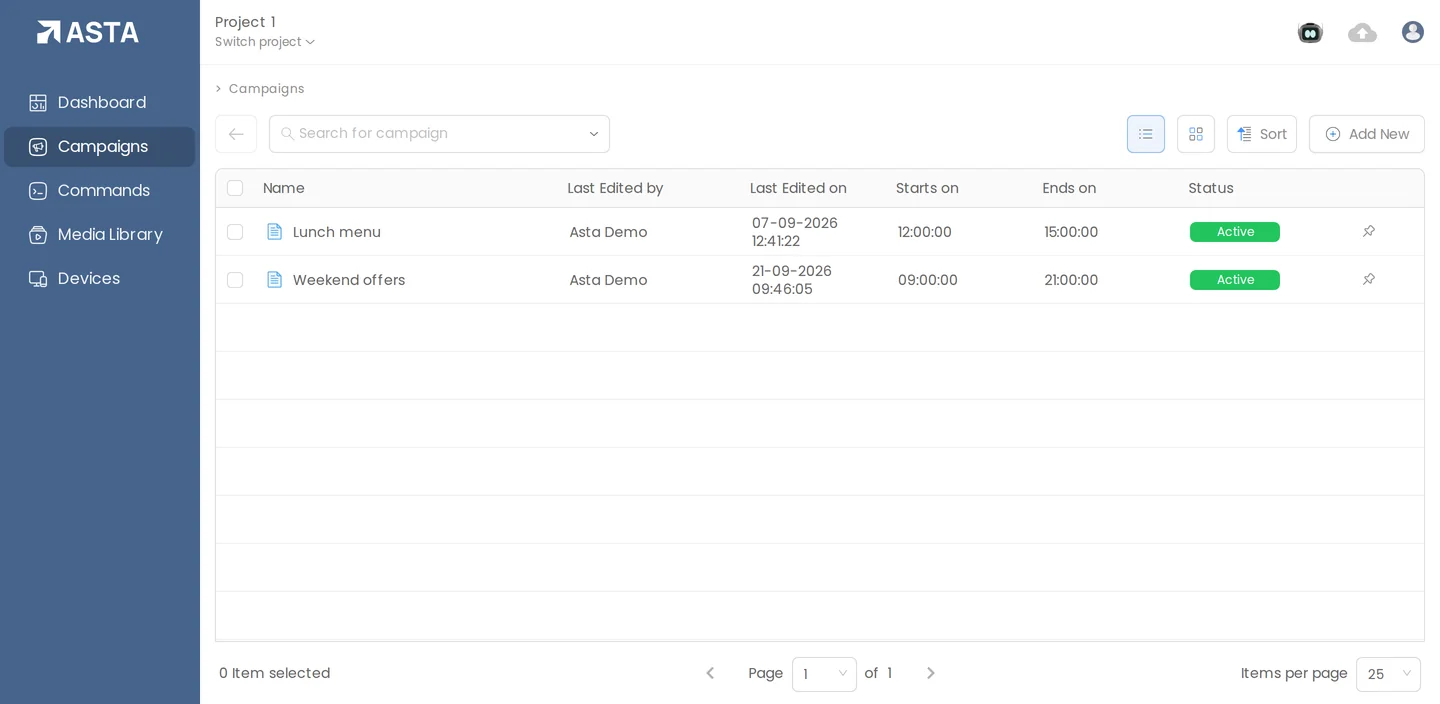Click the Last Edited on column header
The width and height of the screenshot is (1440, 704).
pos(798,188)
